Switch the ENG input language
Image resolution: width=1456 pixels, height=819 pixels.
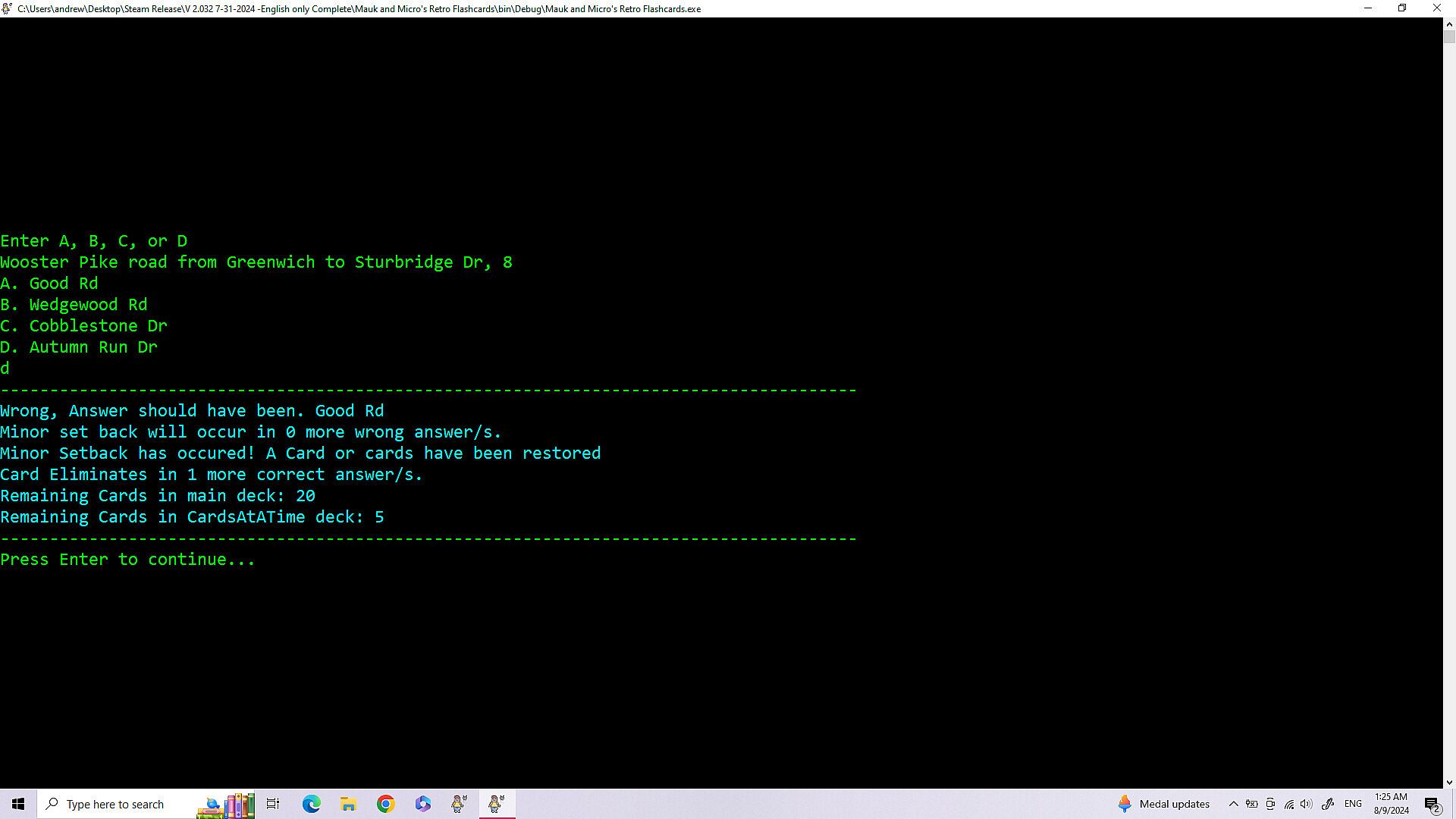(x=1353, y=804)
